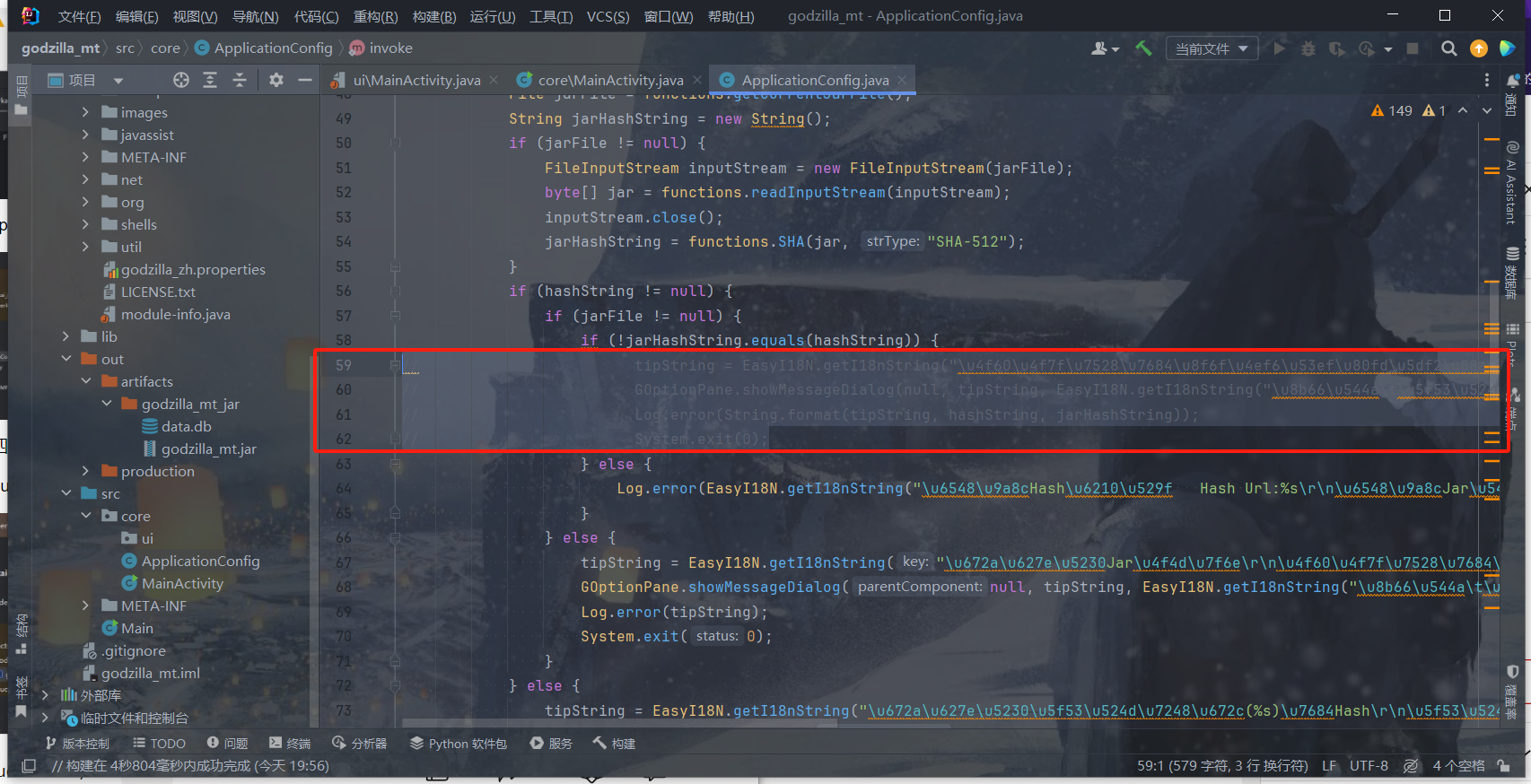Viewport: 1531px width, 784px height.
Task: Select godzilla_zh.properties file
Action: (x=193, y=269)
